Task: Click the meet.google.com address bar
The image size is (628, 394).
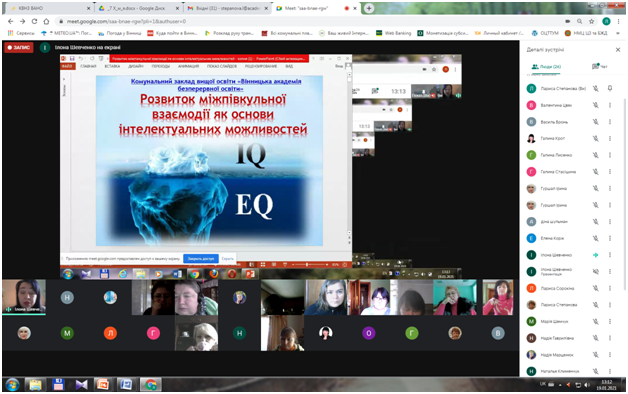Action: click(x=308, y=21)
